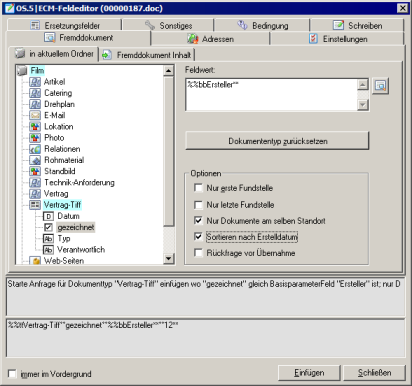
Task: Click the query description text area
Action: point(205,297)
